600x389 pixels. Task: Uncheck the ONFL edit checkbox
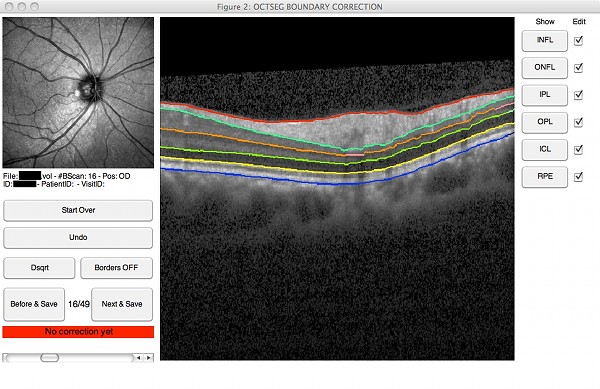tap(578, 68)
